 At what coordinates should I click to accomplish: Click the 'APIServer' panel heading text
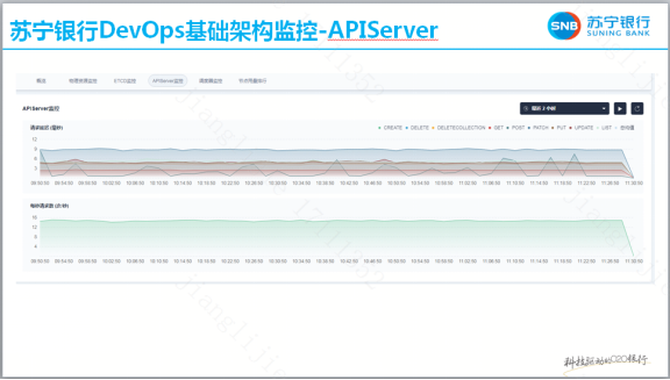pos(41,109)
